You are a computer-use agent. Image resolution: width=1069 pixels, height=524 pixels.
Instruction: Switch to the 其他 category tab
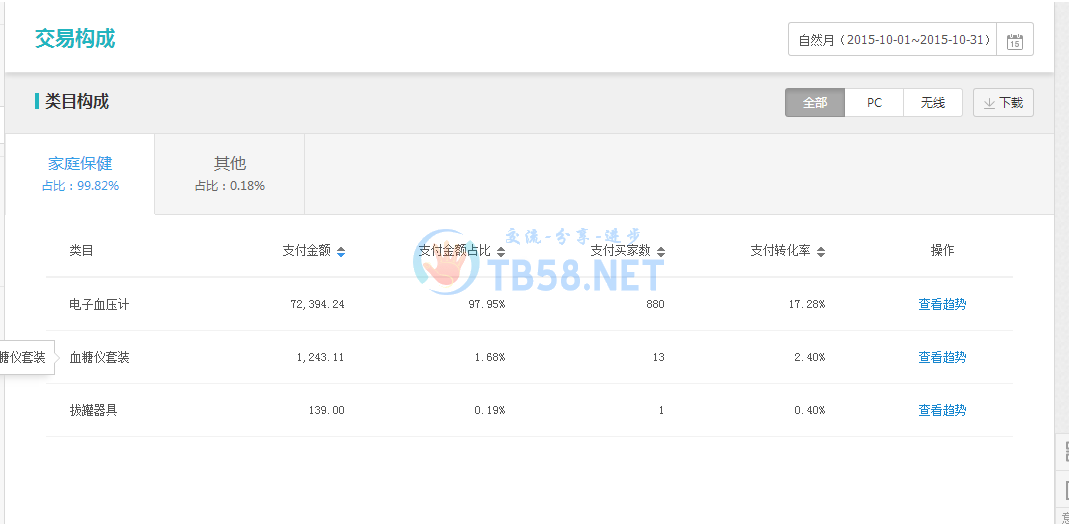(x=230, y=173)
